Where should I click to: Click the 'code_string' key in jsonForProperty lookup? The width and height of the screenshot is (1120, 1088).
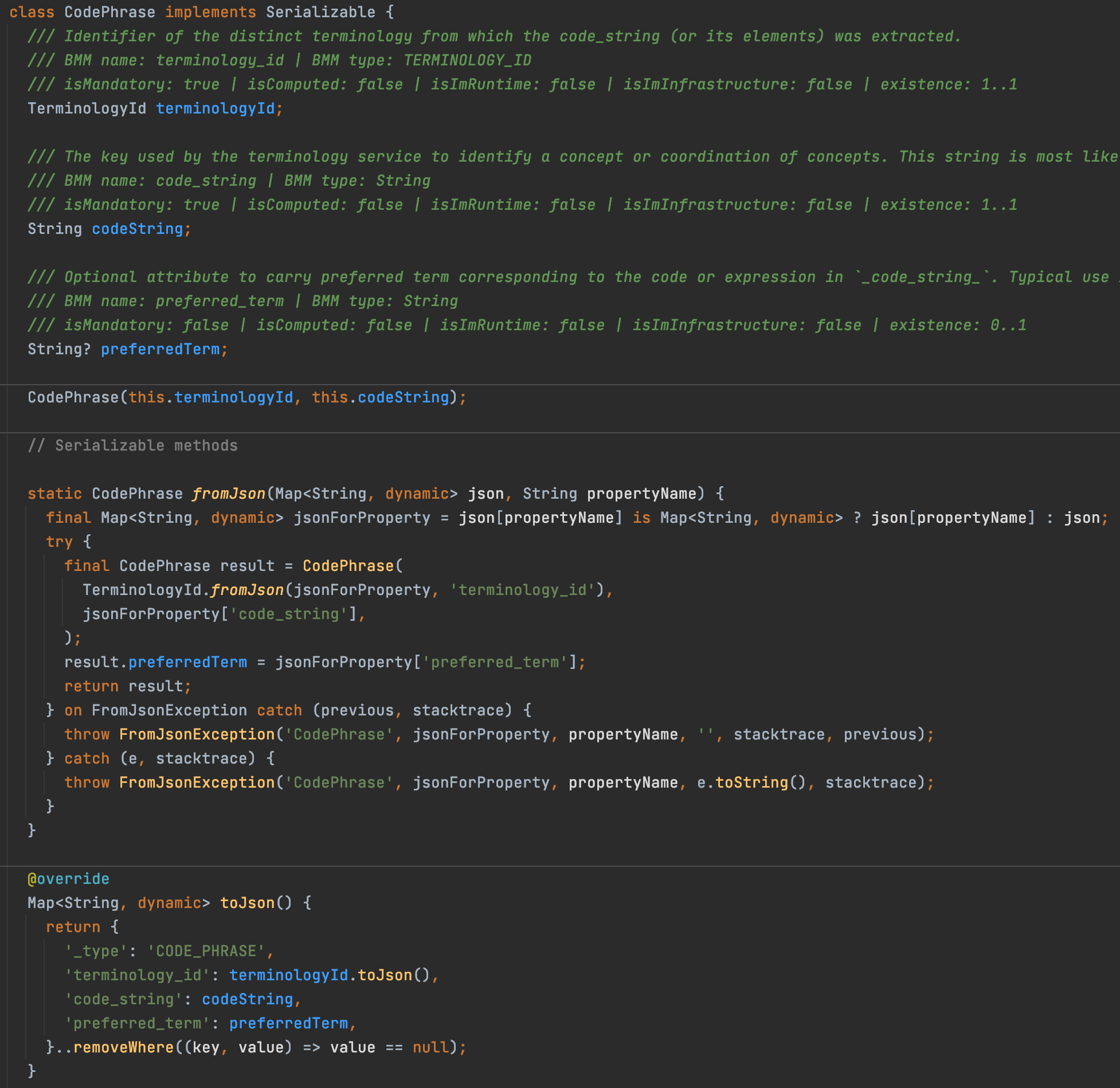click(288, 614)
